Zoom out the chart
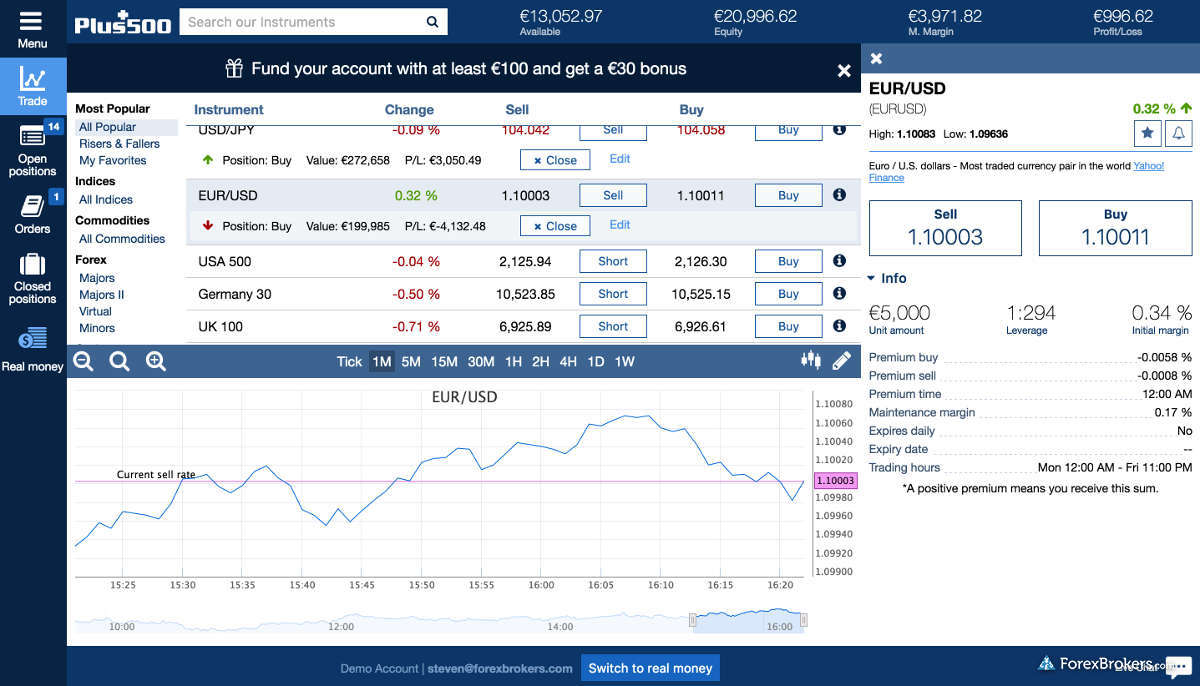The width and height of the screenshot is (1200, 686). [x=84, y=361]
